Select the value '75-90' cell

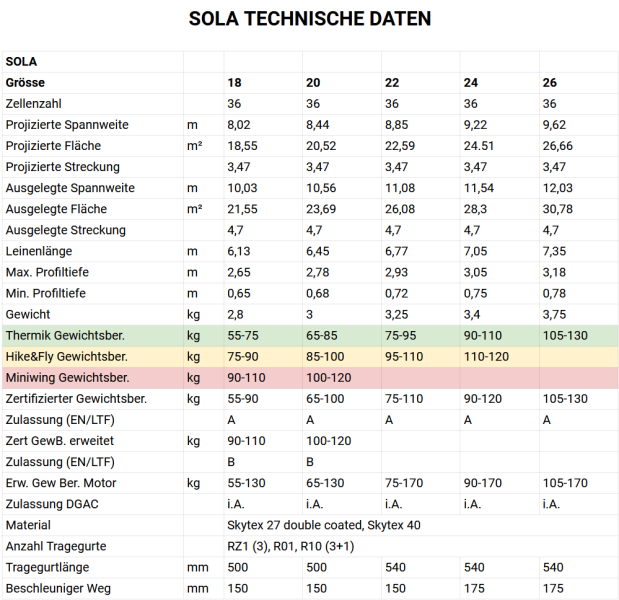[x=243, y=356]
